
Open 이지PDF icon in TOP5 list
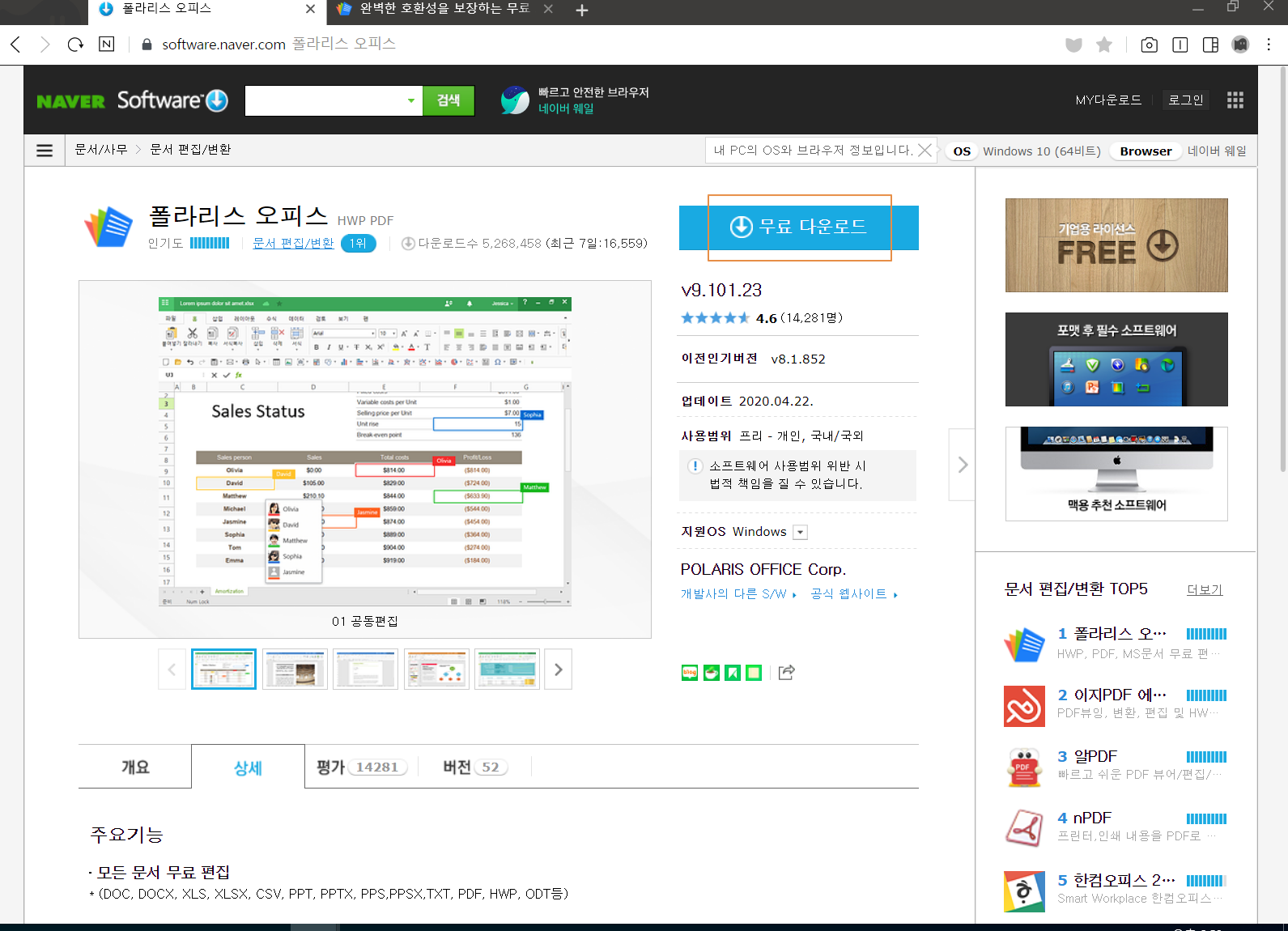(1024, 706)
